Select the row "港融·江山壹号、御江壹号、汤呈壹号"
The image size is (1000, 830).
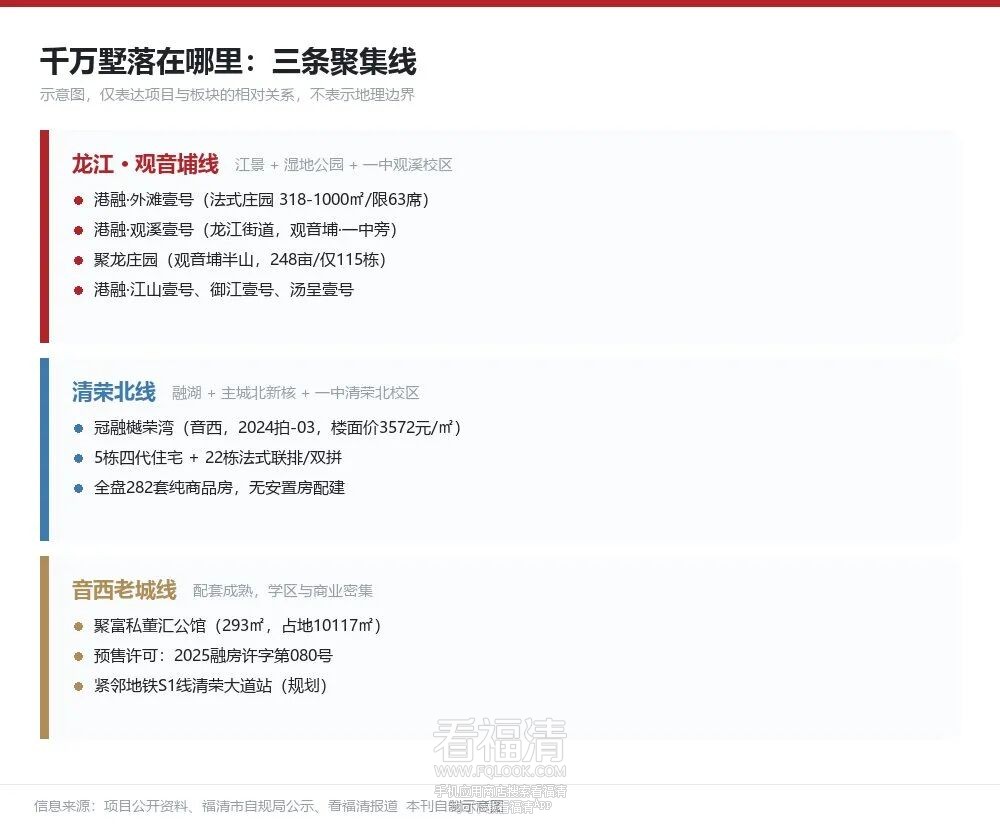[x=214, y=290]
